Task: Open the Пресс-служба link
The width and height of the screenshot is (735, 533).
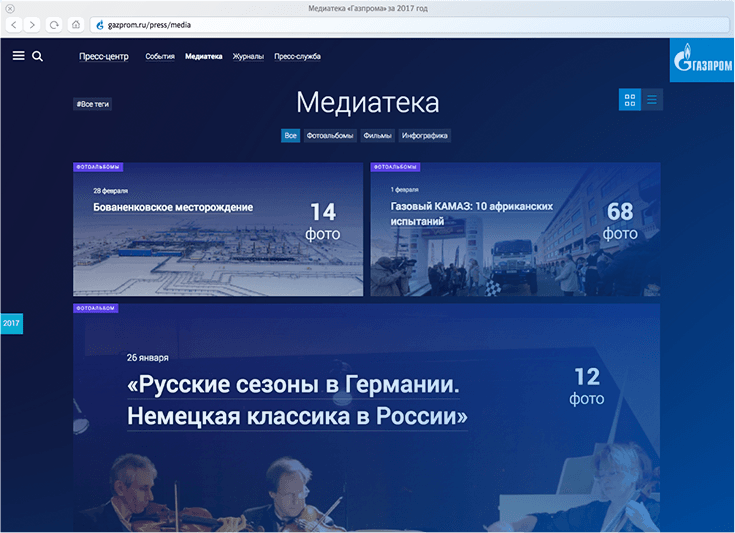Action: click(297, 57)
